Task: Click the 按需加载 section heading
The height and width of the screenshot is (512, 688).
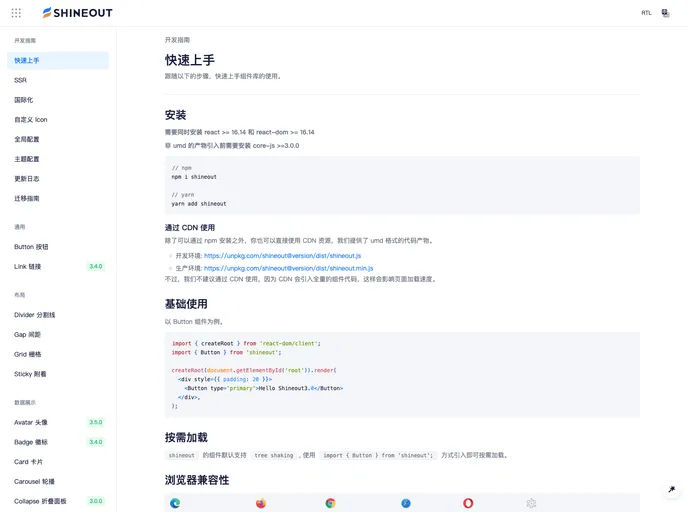Action: point(186,437)
